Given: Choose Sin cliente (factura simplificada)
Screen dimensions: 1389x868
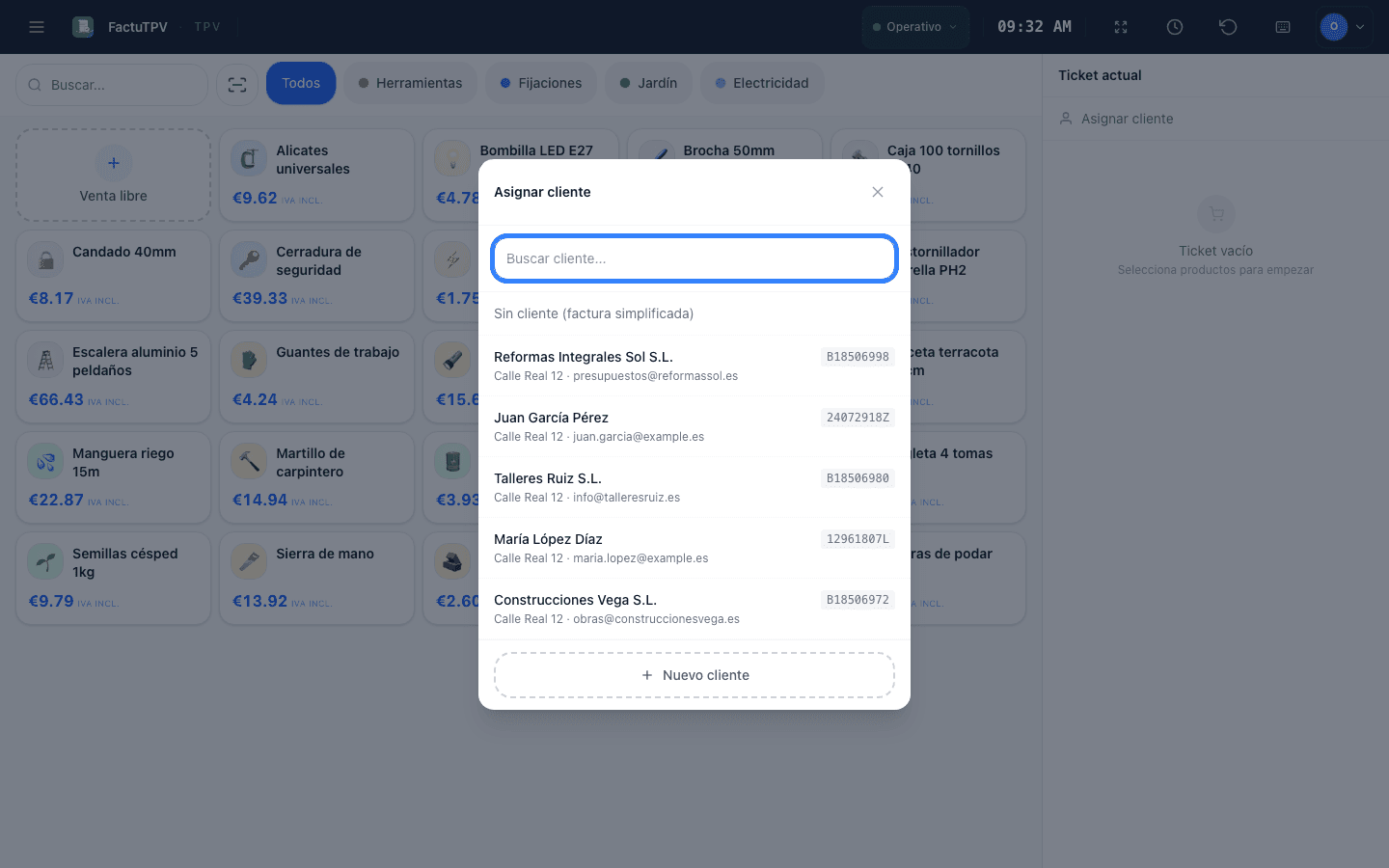Looking at the screenshot, I should [694, 313].
